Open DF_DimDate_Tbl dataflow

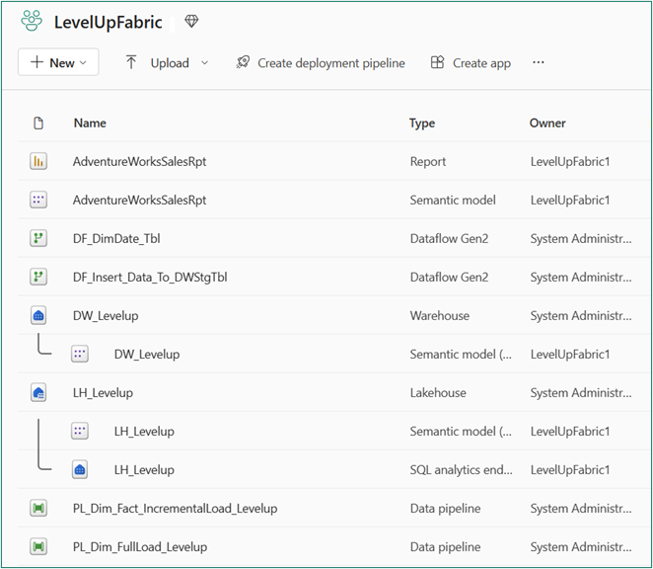click(117, 239)
